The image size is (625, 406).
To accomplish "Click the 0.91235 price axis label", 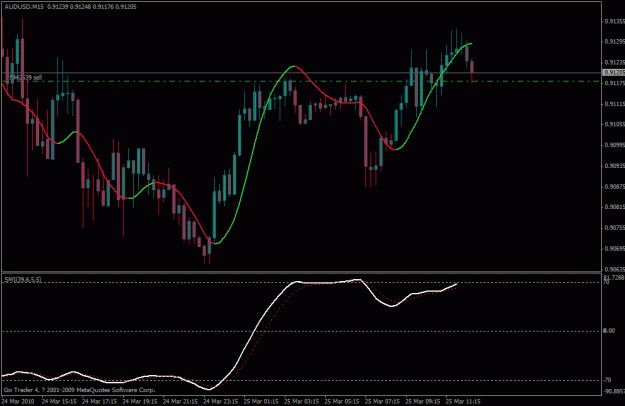I will [x=614, y=63].
